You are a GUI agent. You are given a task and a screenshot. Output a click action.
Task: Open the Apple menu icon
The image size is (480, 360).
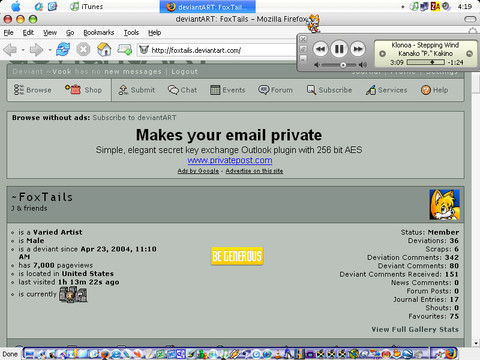pyautogui.click(x=16, y=6)
